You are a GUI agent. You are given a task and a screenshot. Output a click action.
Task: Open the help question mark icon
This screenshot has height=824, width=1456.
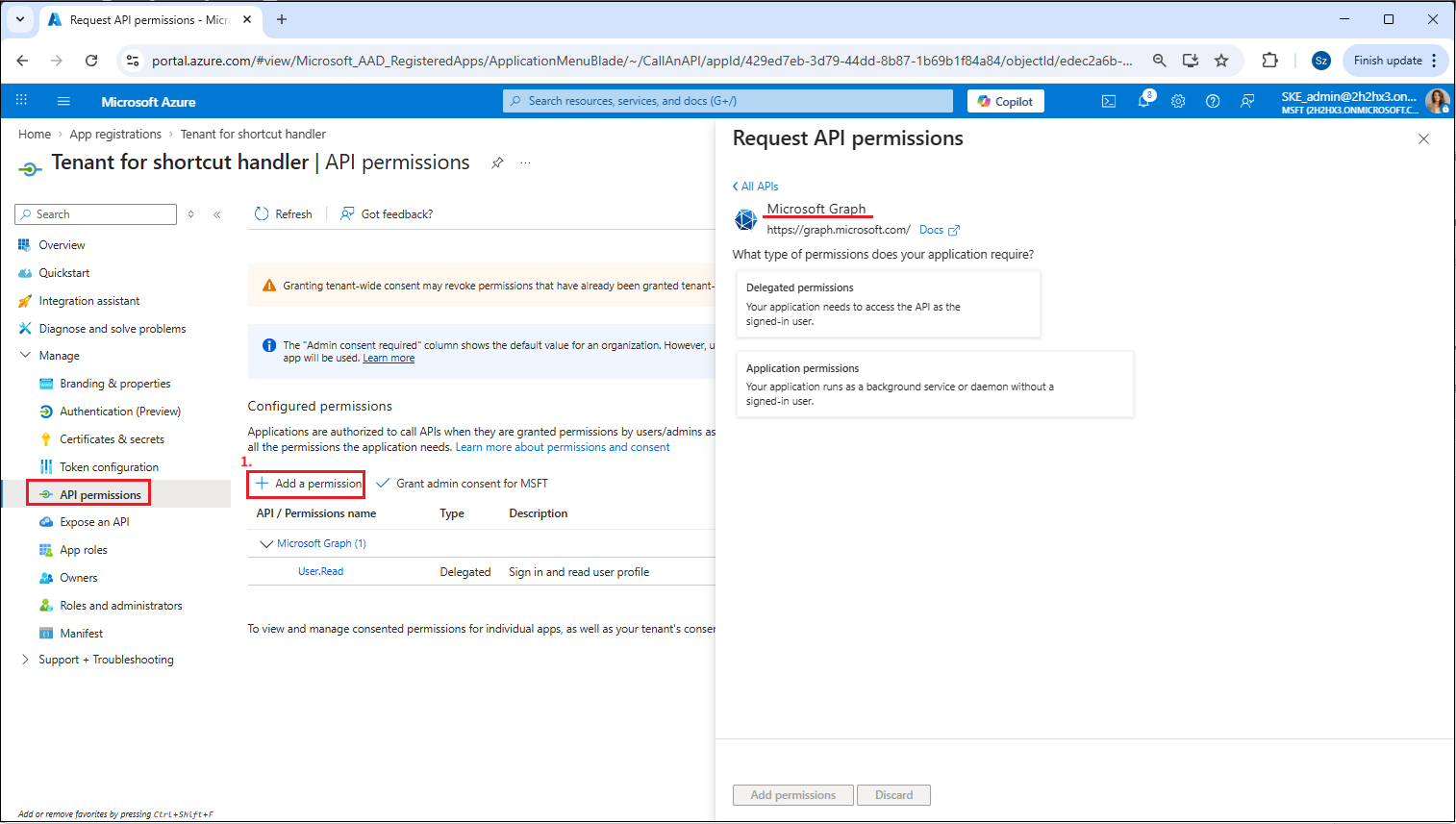1213,101
